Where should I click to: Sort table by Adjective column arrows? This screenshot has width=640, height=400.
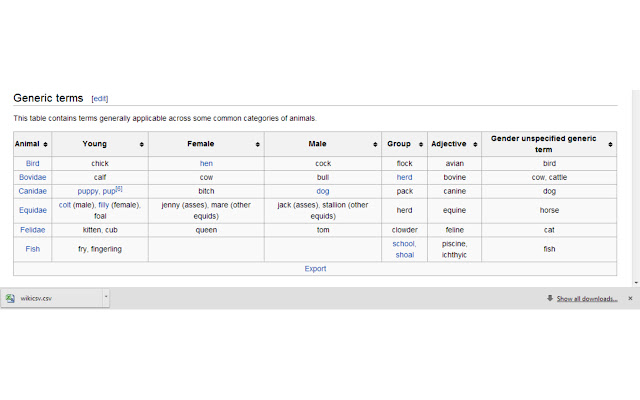pos(475,144)
